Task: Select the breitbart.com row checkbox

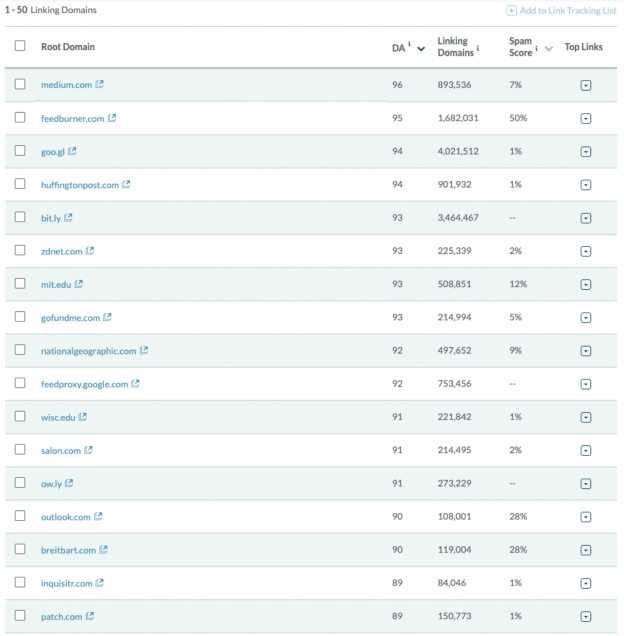Action: pos(20,549)
